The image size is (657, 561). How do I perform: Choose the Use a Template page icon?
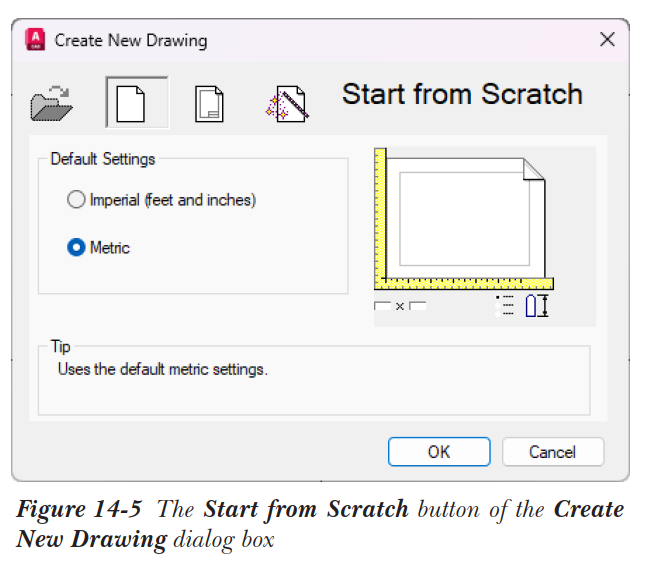coord(209,104)
